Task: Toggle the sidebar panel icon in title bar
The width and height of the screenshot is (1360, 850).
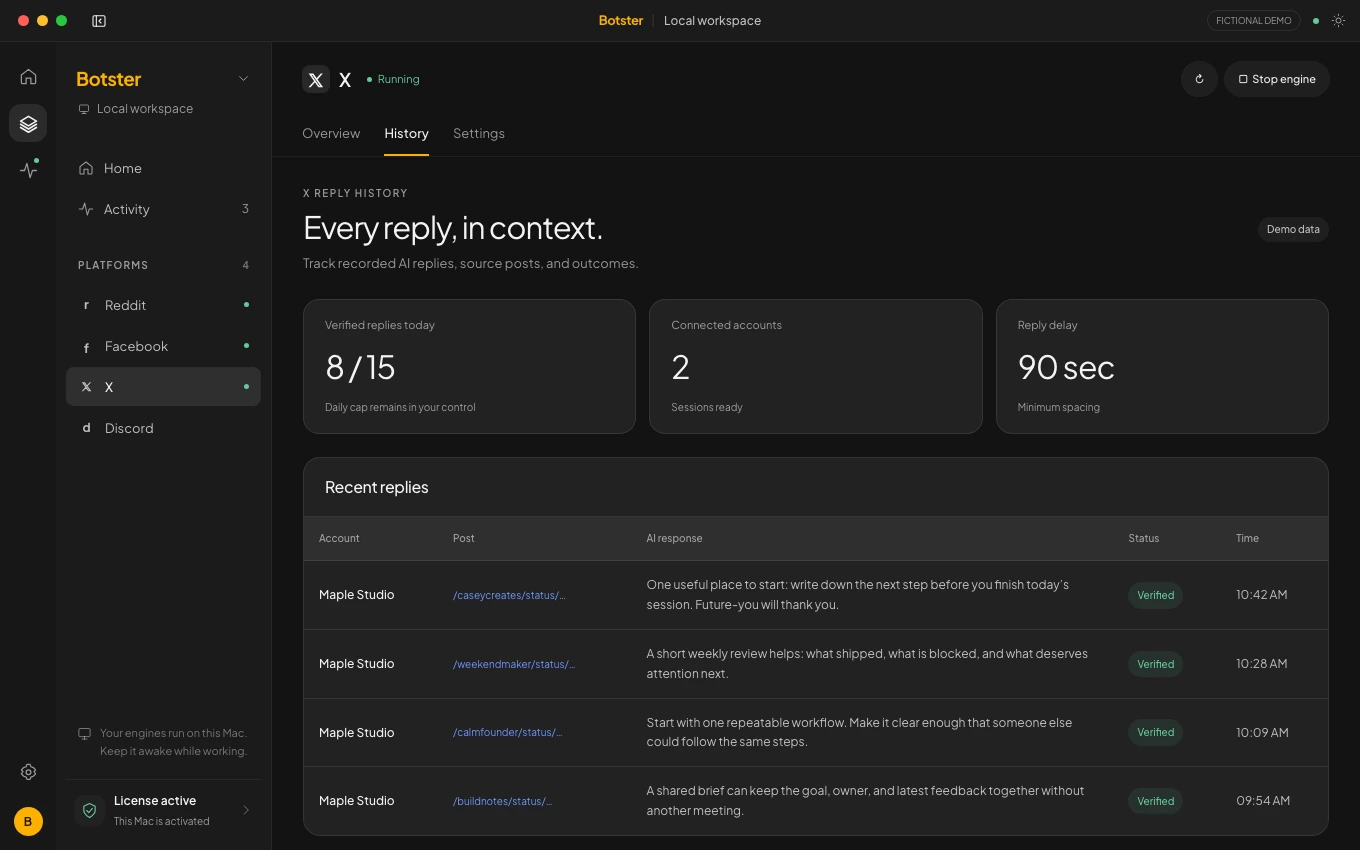Action: [x=99, y=20]
